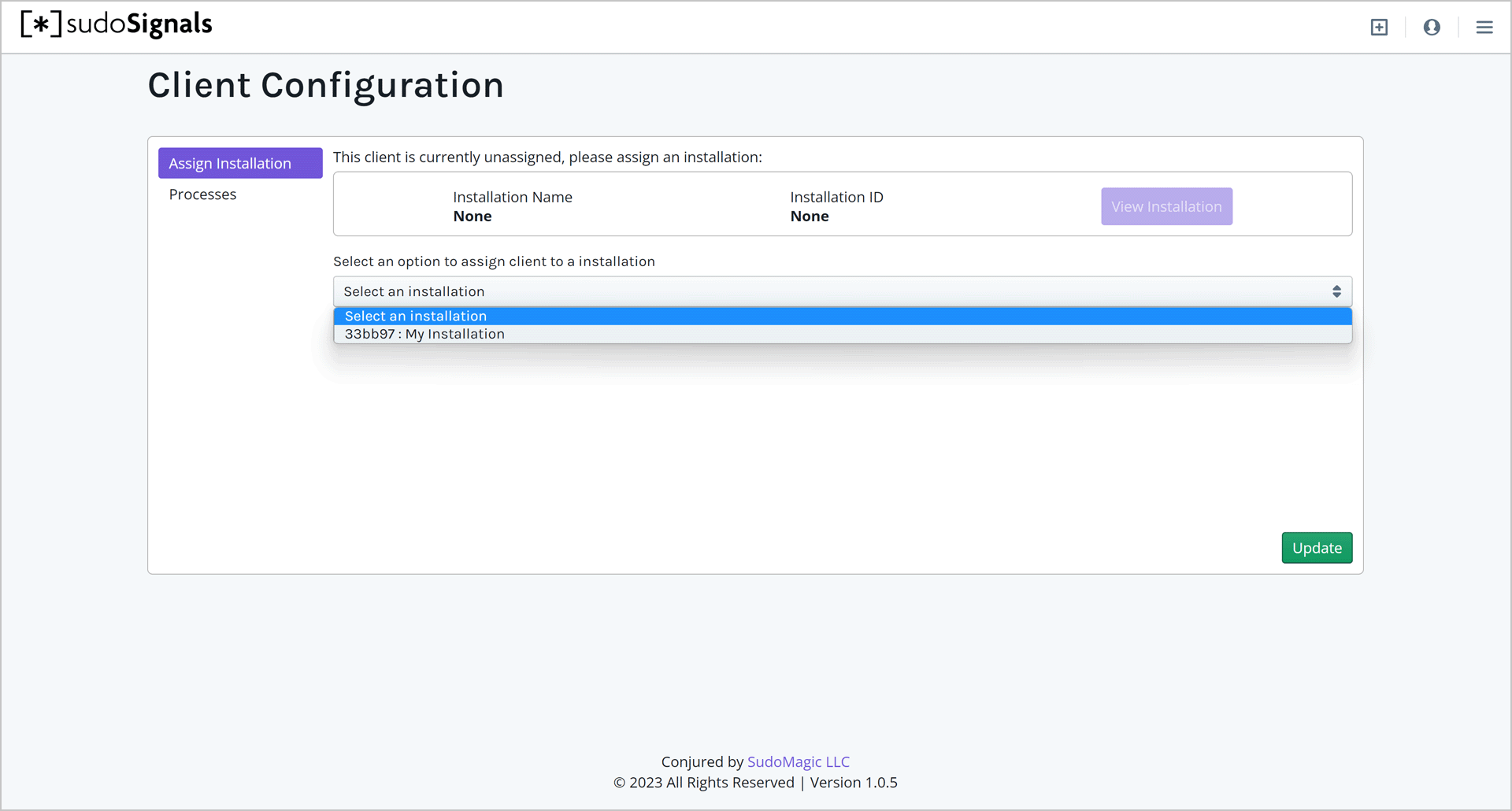Click the sudoSignals logo
The height and width of the screenshot is (811, 1512).
click(x=117, y=24)
